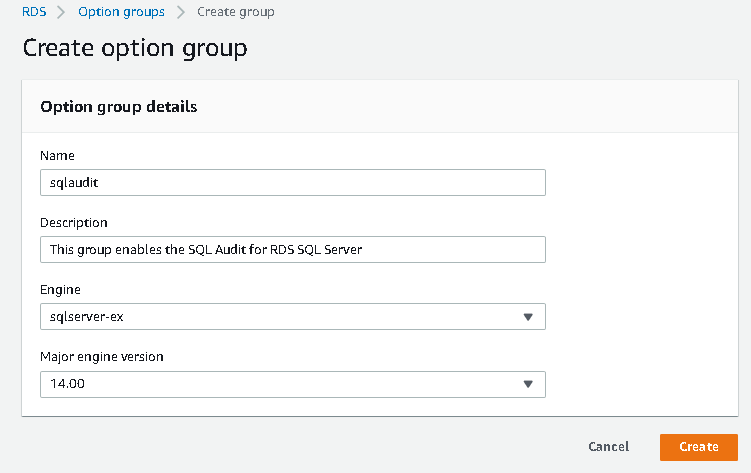
Task: Click the Option group details panel header
Action: tap(118, 107)
